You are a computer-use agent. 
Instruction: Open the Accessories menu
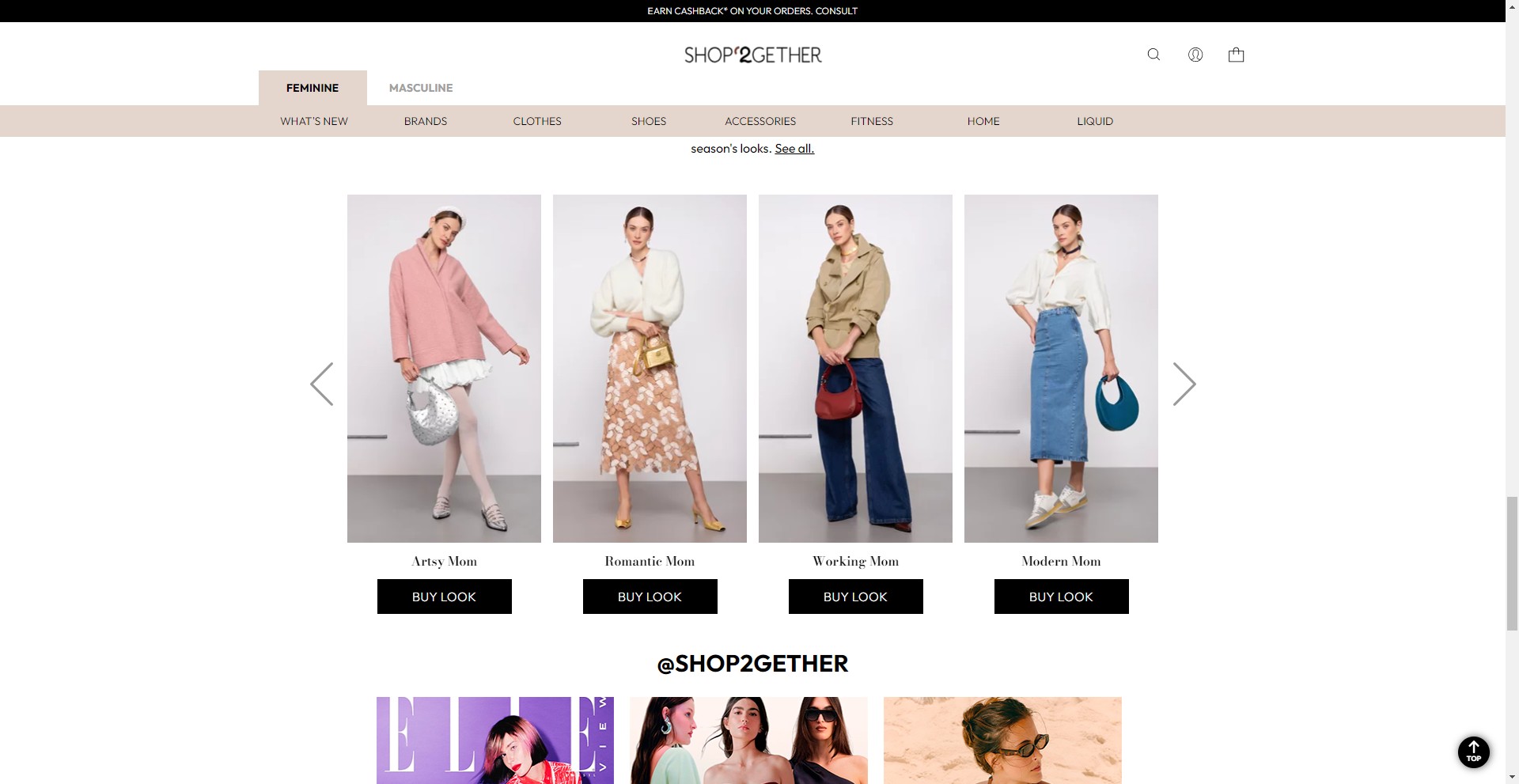[x=760, y=121]
